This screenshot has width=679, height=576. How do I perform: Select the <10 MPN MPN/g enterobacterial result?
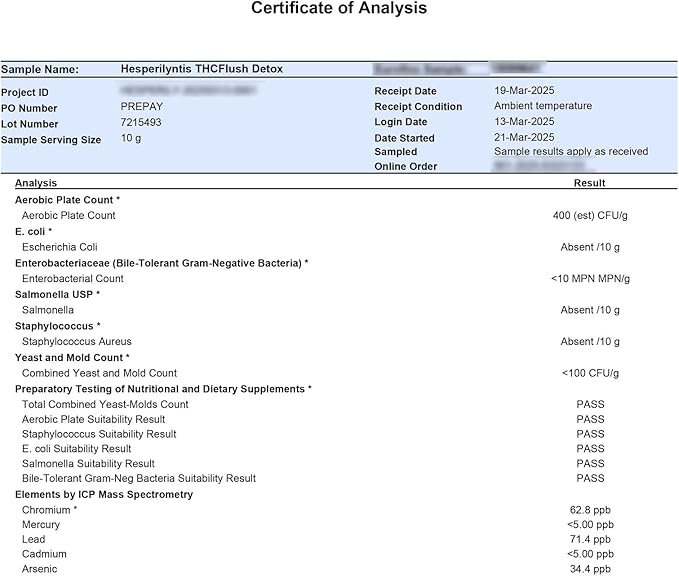click(x=590, y=278)
